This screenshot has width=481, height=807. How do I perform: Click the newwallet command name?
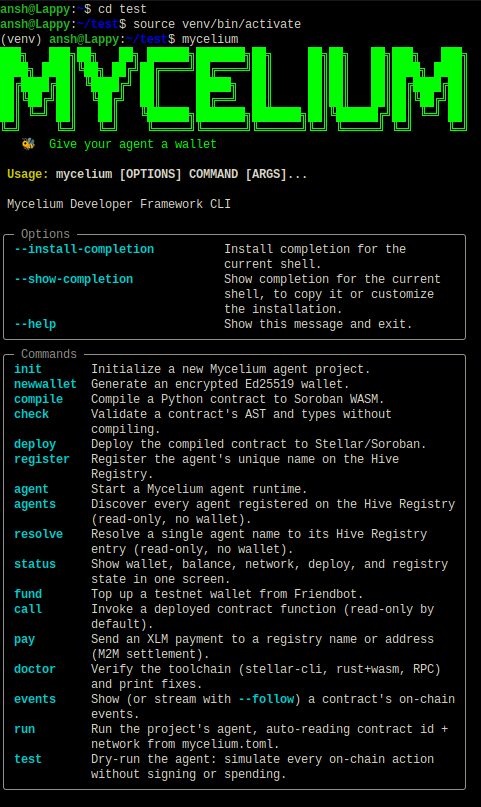tap(45, 384)
